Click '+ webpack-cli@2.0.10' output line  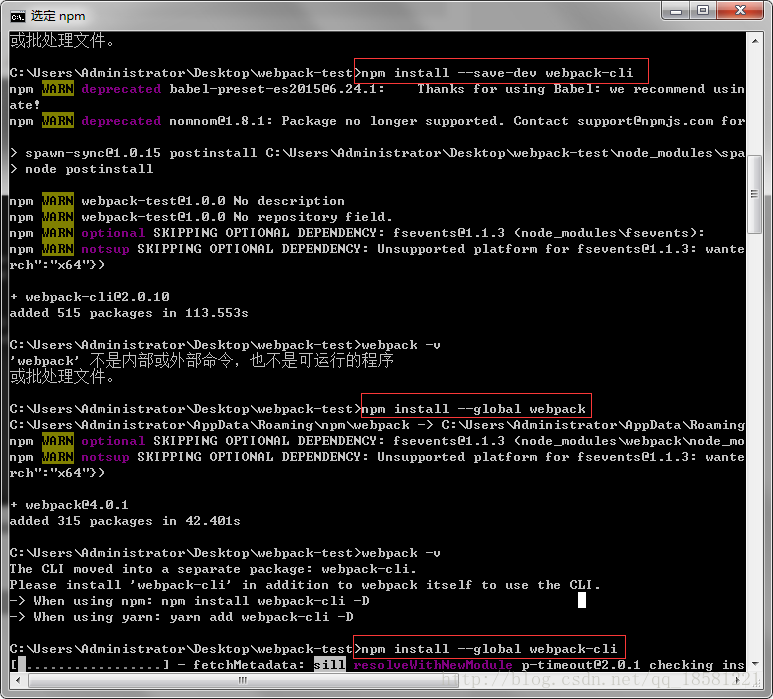click(90, 297)
